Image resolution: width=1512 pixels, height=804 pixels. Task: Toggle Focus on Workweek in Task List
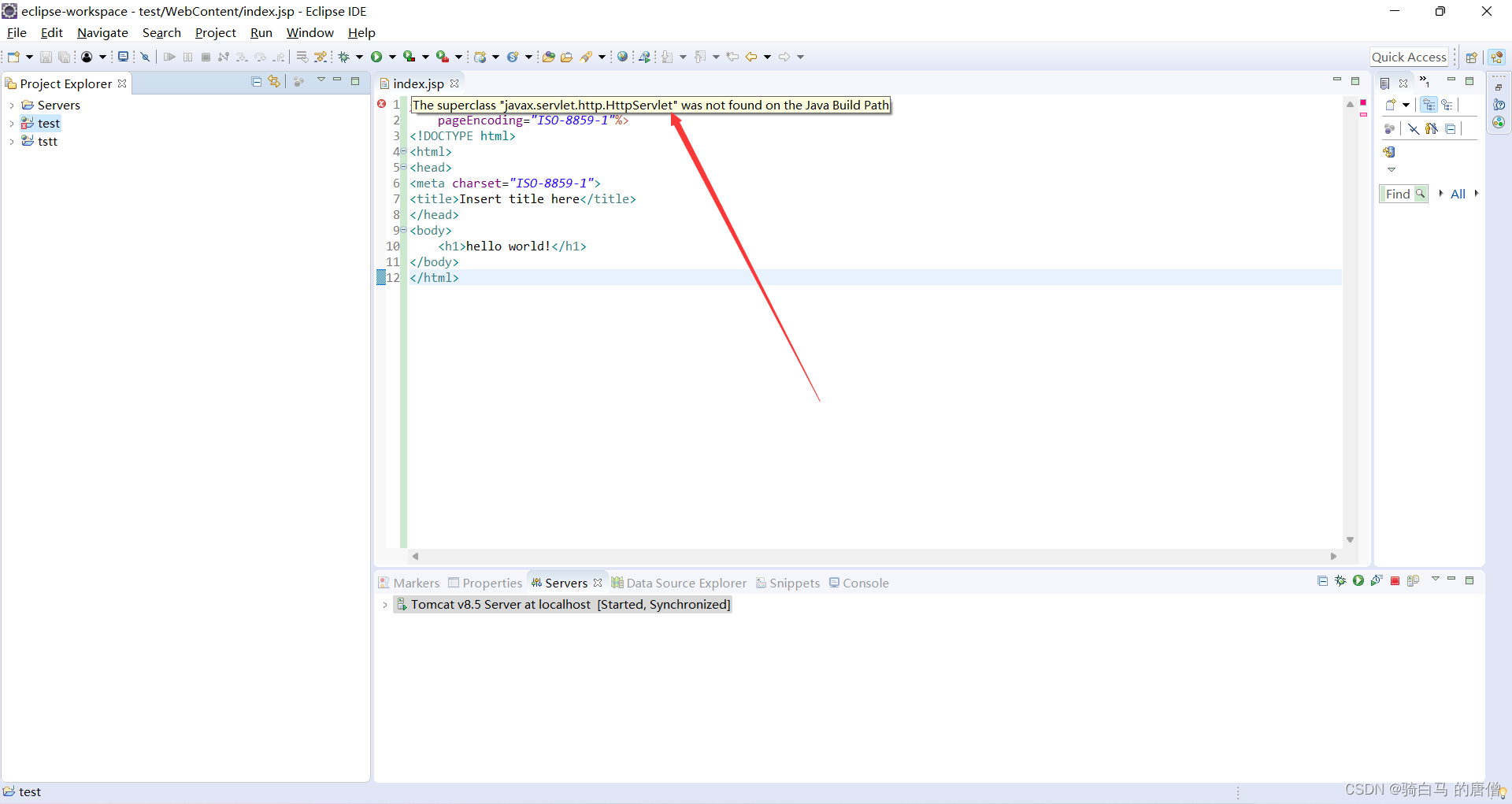tap(1389, 129)
